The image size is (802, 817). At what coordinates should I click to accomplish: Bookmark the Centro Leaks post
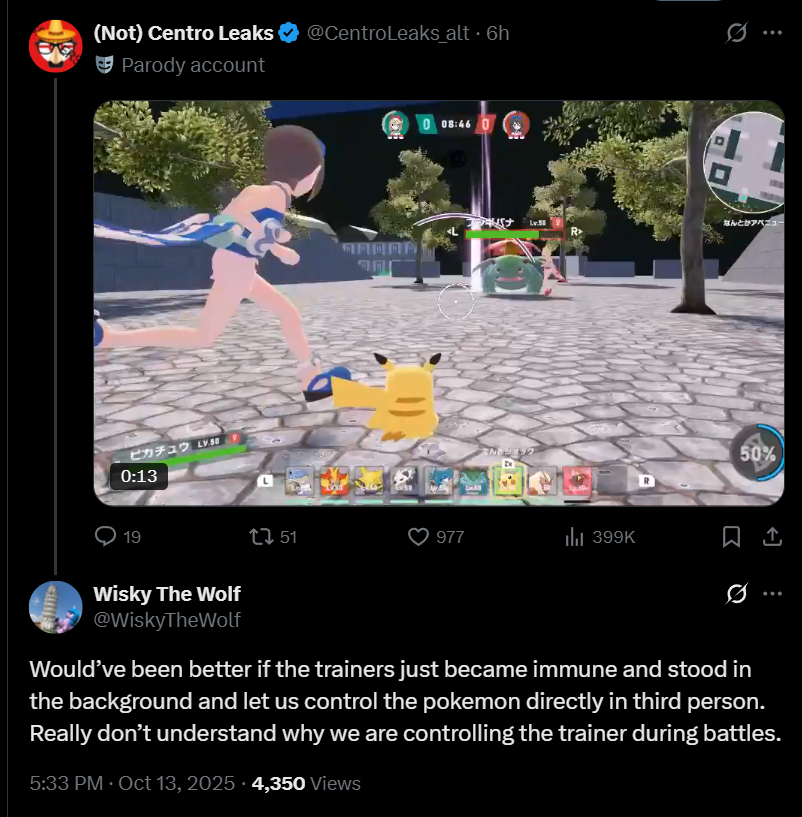click(x=731, y=537)
